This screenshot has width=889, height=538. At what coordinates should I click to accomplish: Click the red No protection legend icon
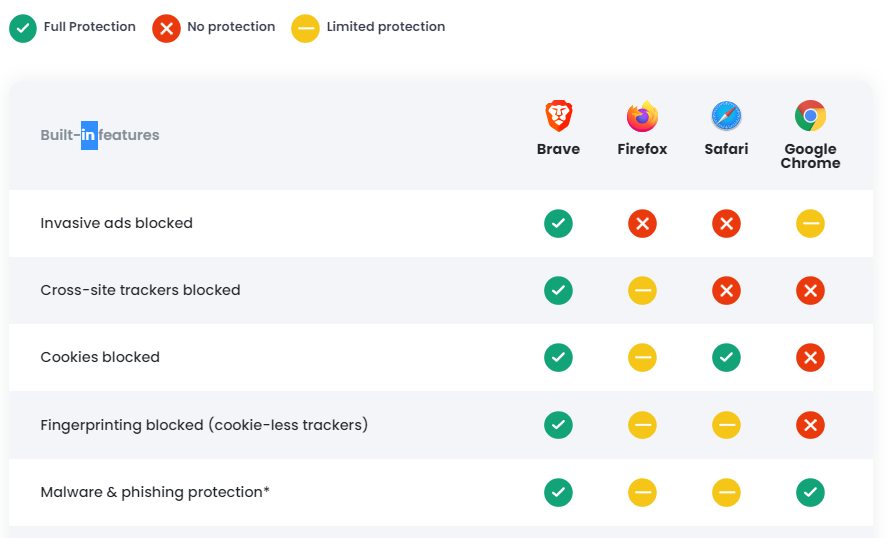pos(166,28)
